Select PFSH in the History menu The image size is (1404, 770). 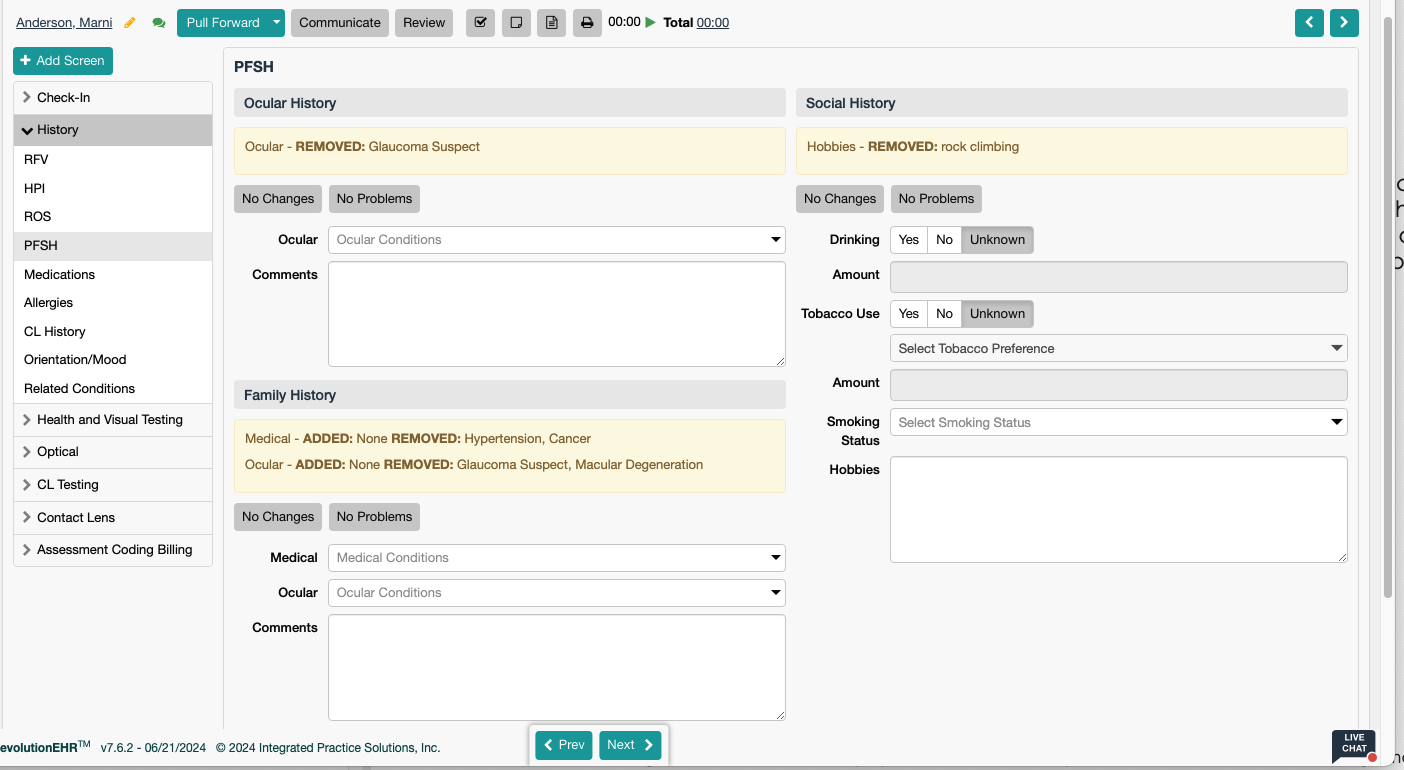[x=113, y=246]
